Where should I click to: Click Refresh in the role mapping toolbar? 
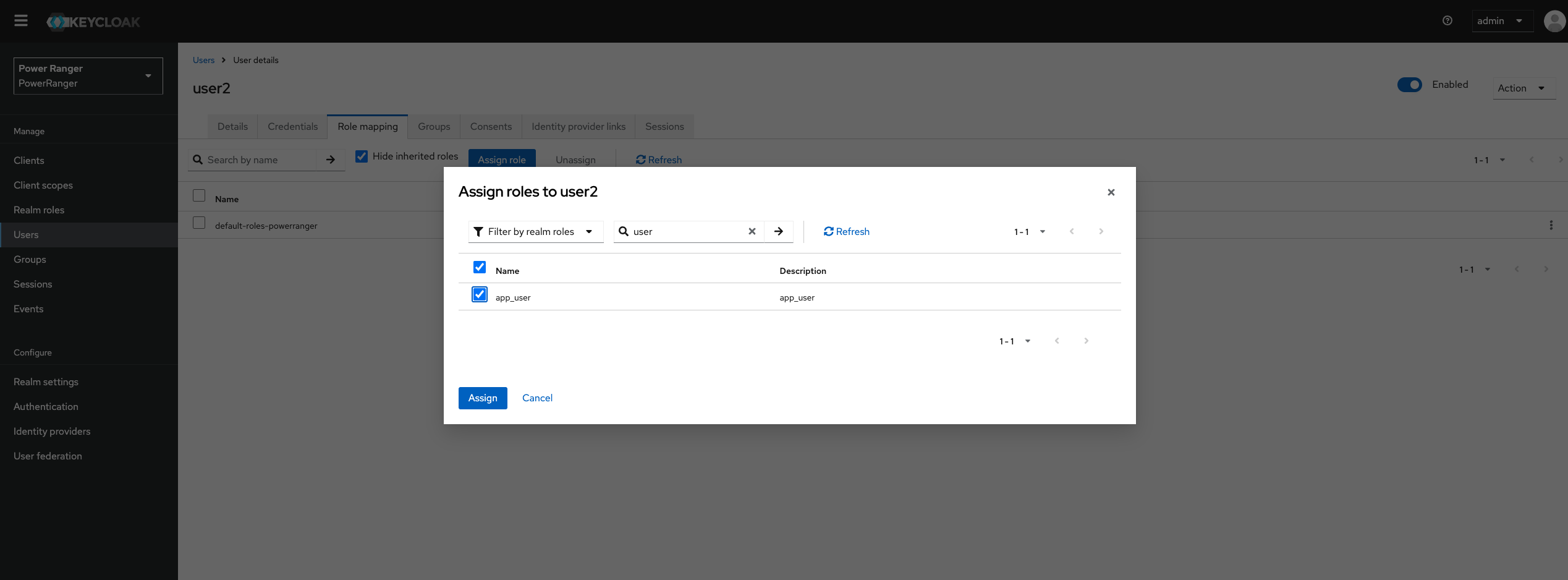(x=659, y=160)
